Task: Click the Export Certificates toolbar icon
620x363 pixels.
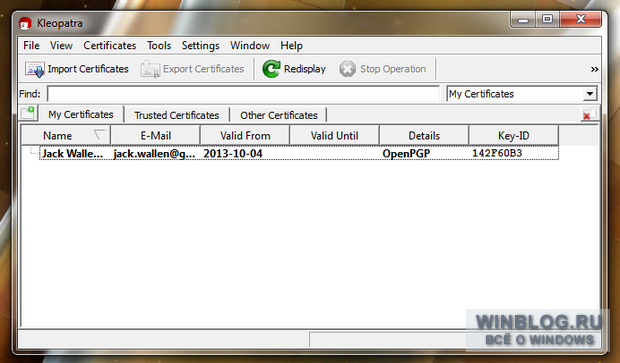Action: 150,69
